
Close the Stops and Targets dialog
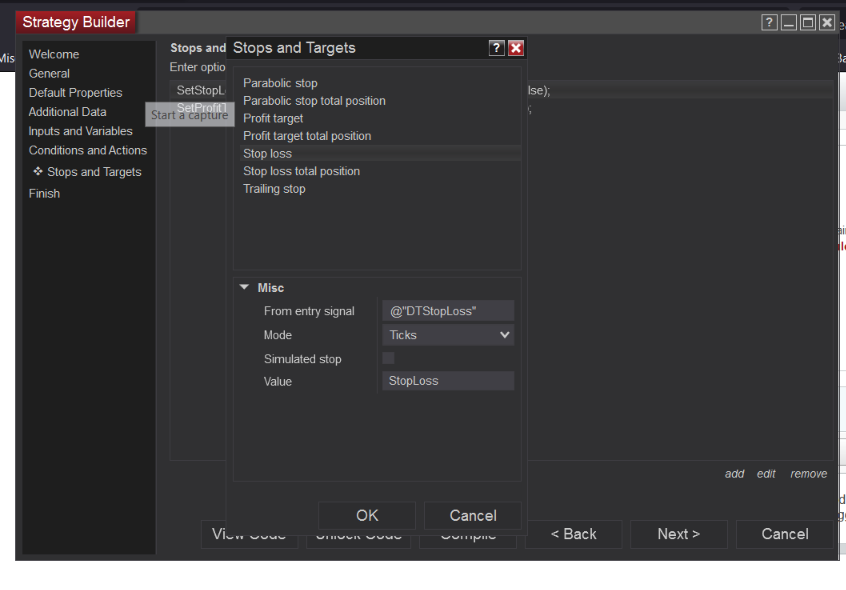point(516,48)
